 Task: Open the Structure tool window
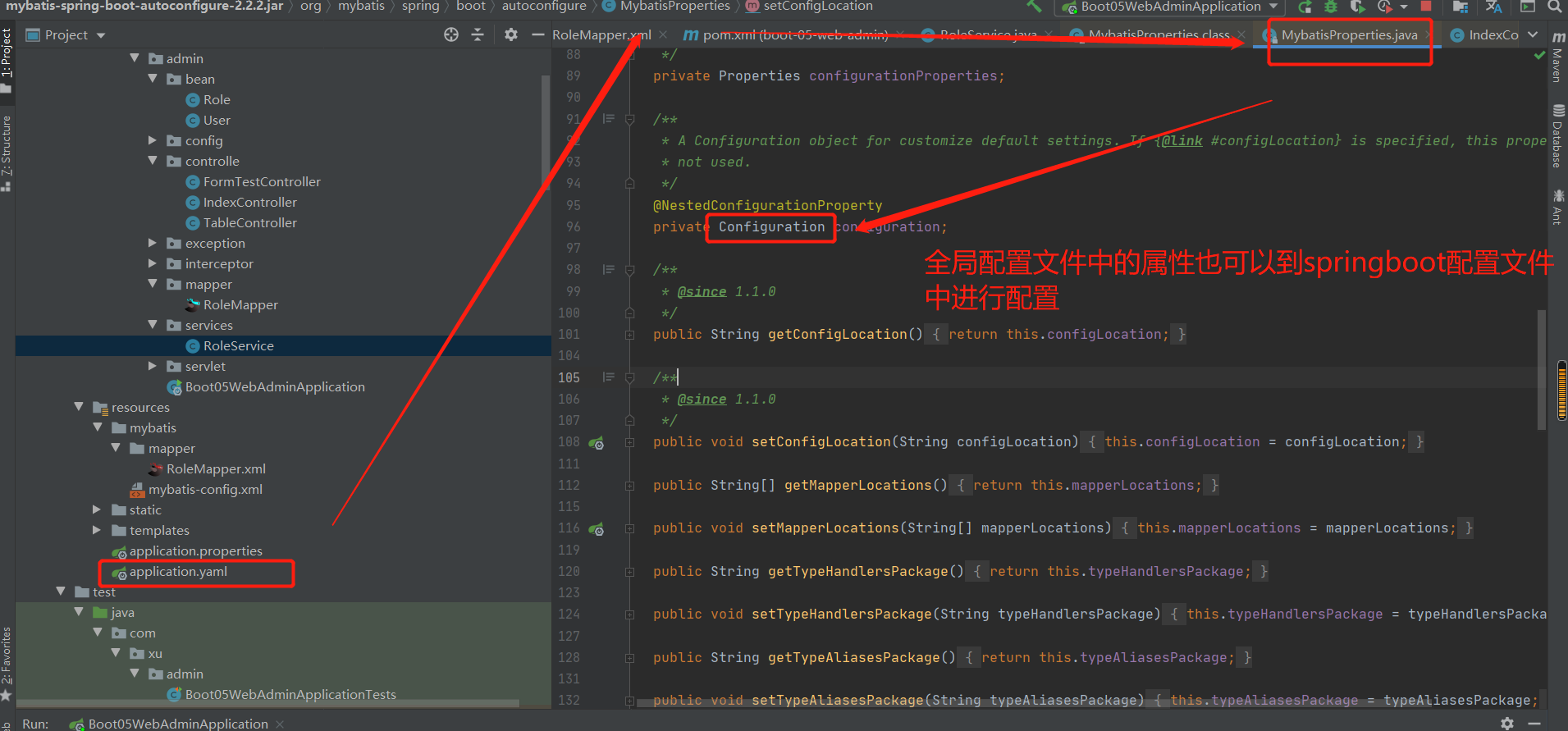(7, 153)
